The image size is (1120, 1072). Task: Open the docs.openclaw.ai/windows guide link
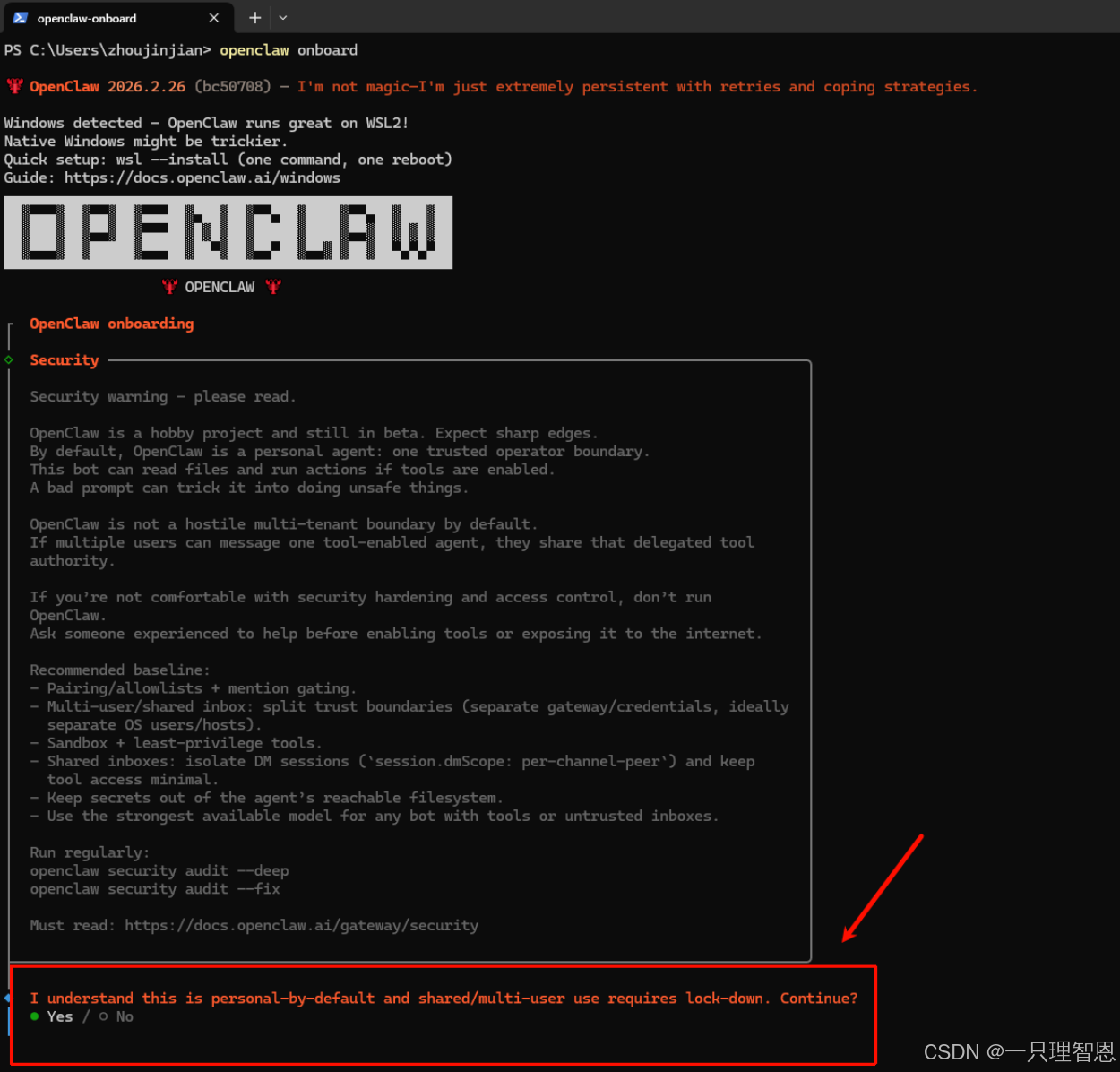pos(202,177)
